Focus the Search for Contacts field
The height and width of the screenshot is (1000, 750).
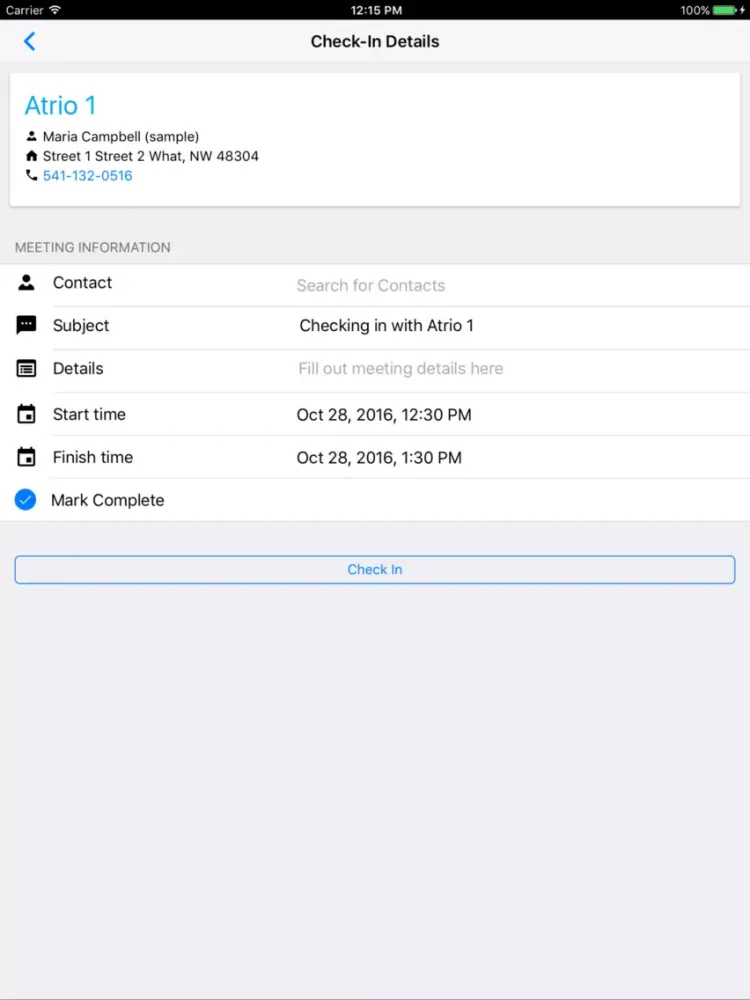[x=370, y=286]
